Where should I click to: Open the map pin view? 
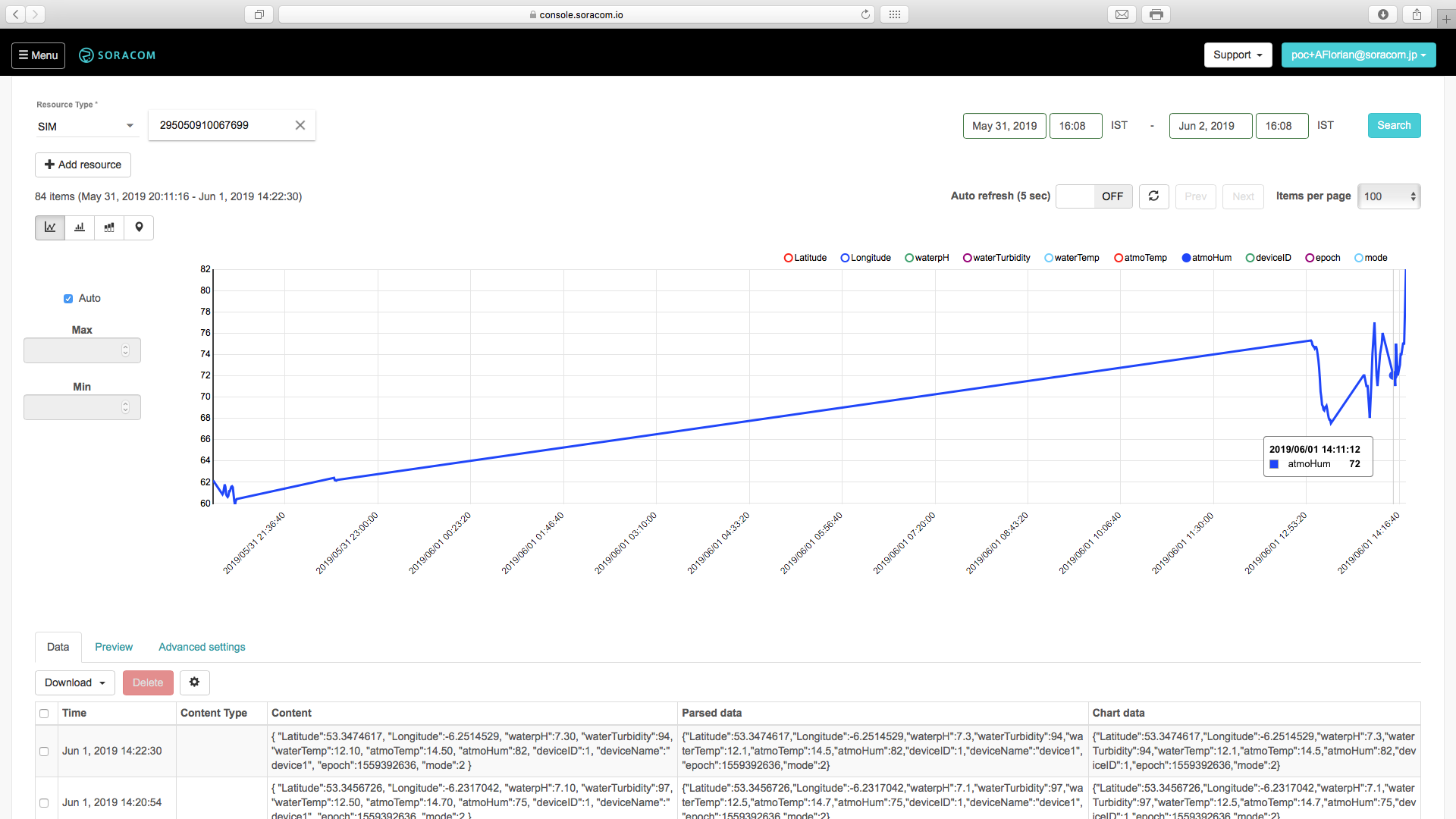139,227
